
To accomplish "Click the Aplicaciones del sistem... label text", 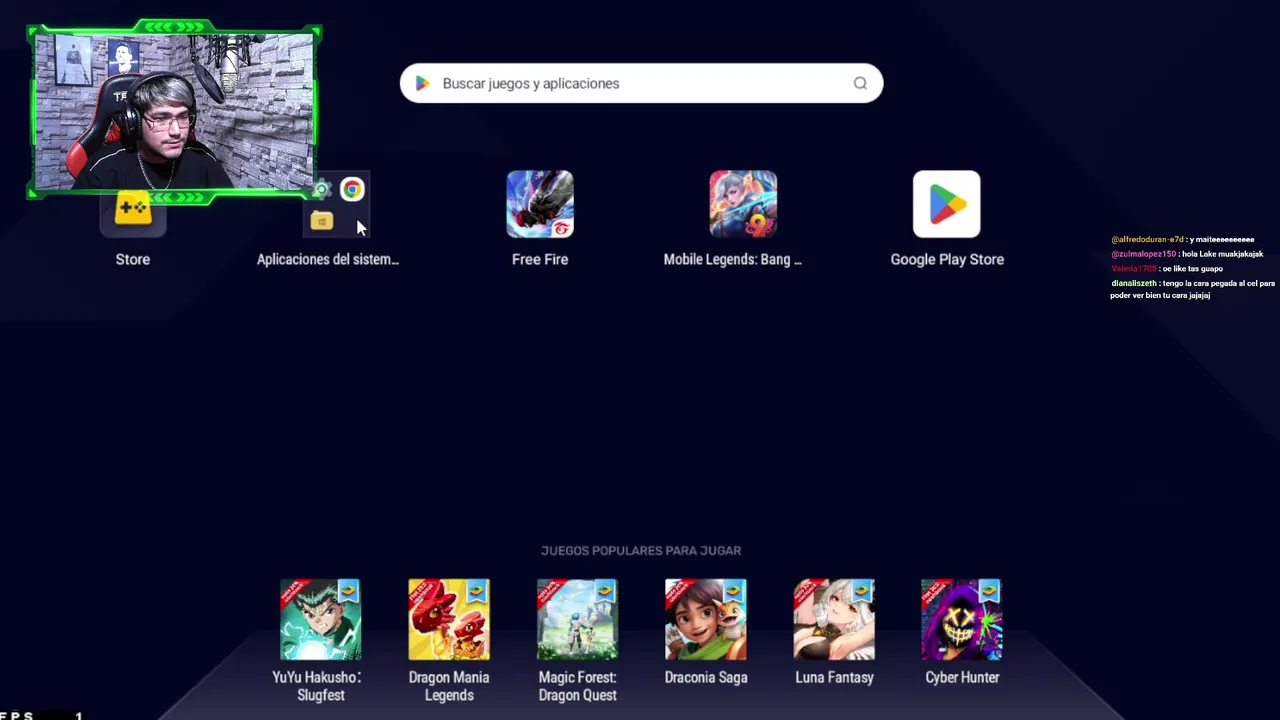I will point(328,259).
